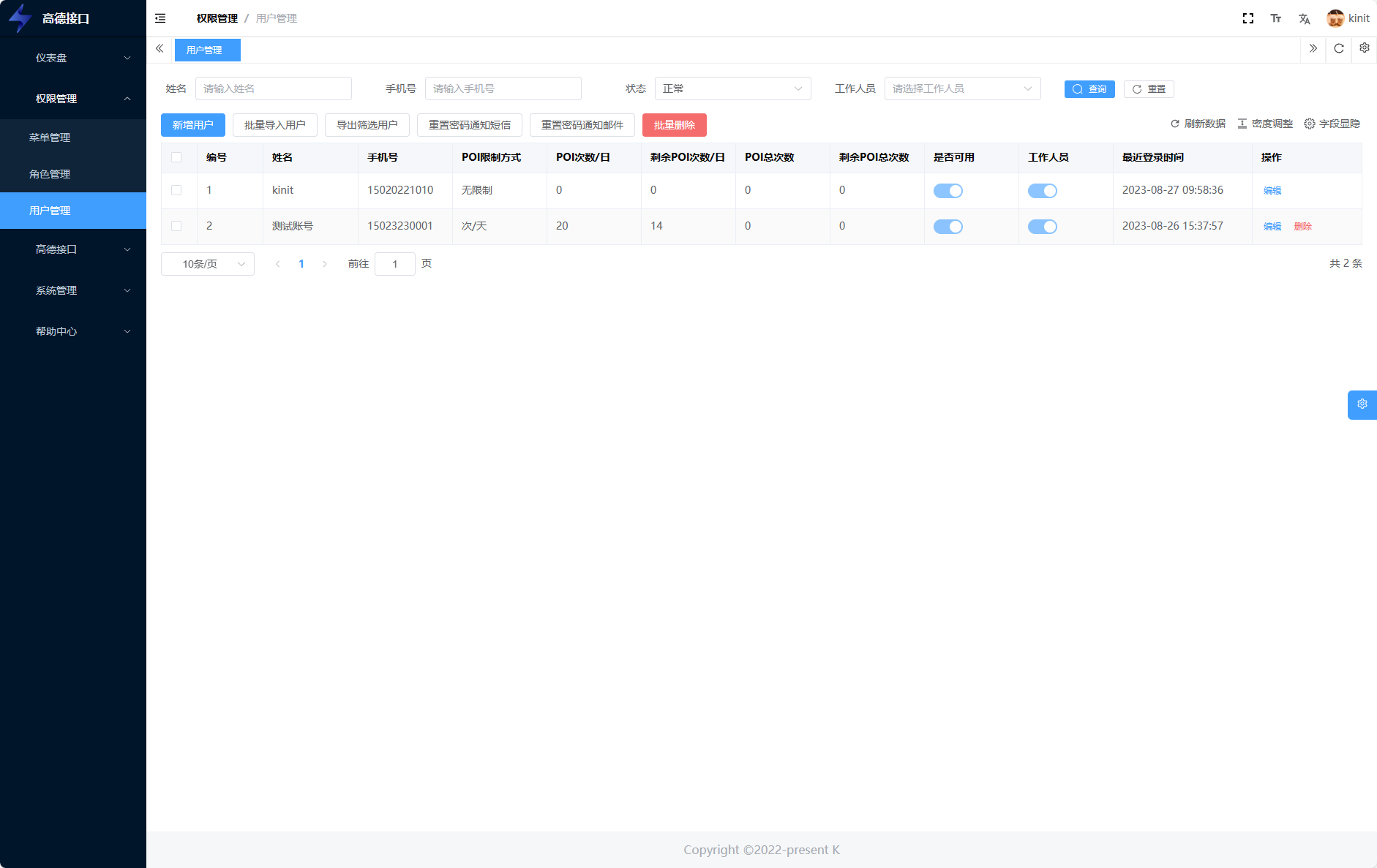Focus the 手机号 phone input field
This screenshot has height=868, width=1377.
[503, 88]
